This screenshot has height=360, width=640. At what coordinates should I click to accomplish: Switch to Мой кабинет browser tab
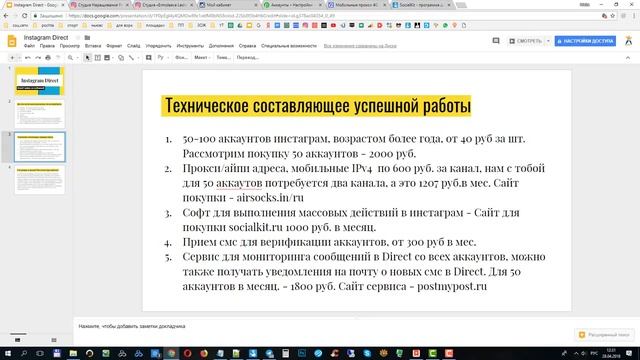click(x=228, y=5)
